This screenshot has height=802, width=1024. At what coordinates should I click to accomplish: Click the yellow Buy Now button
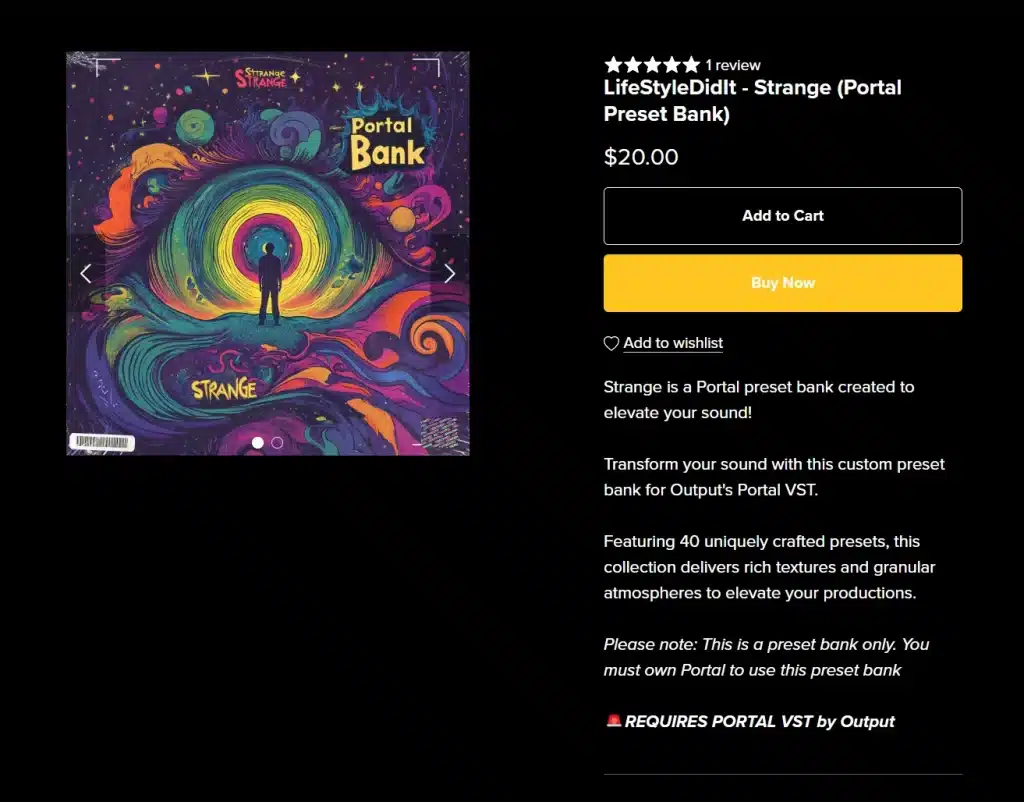pos(782,283)
